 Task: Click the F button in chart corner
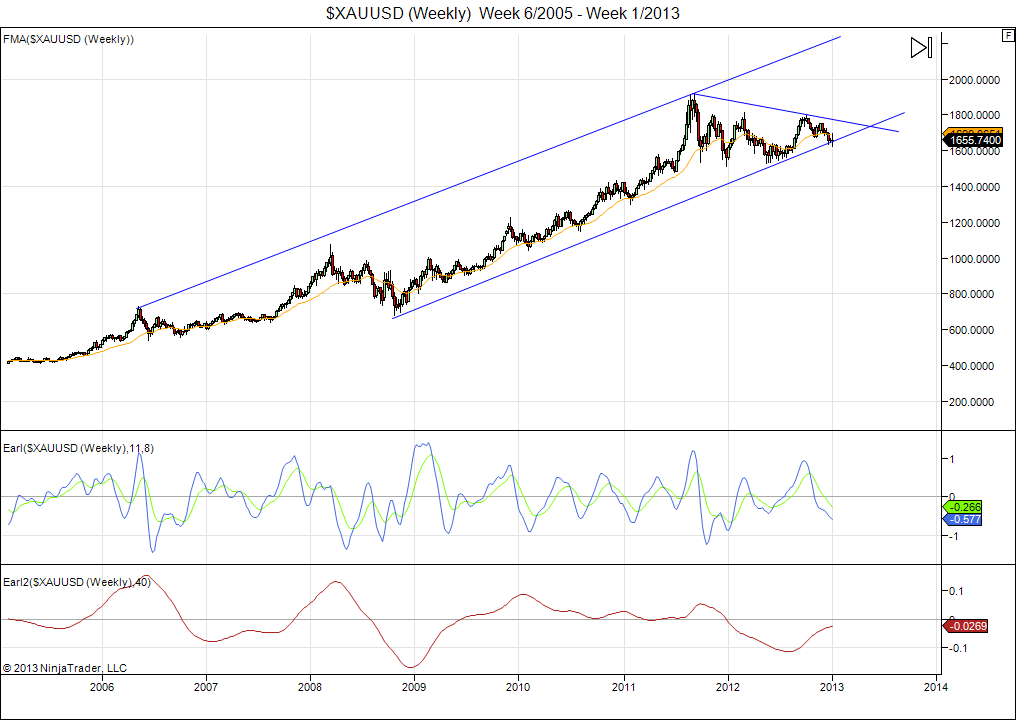coord(1008,35)
